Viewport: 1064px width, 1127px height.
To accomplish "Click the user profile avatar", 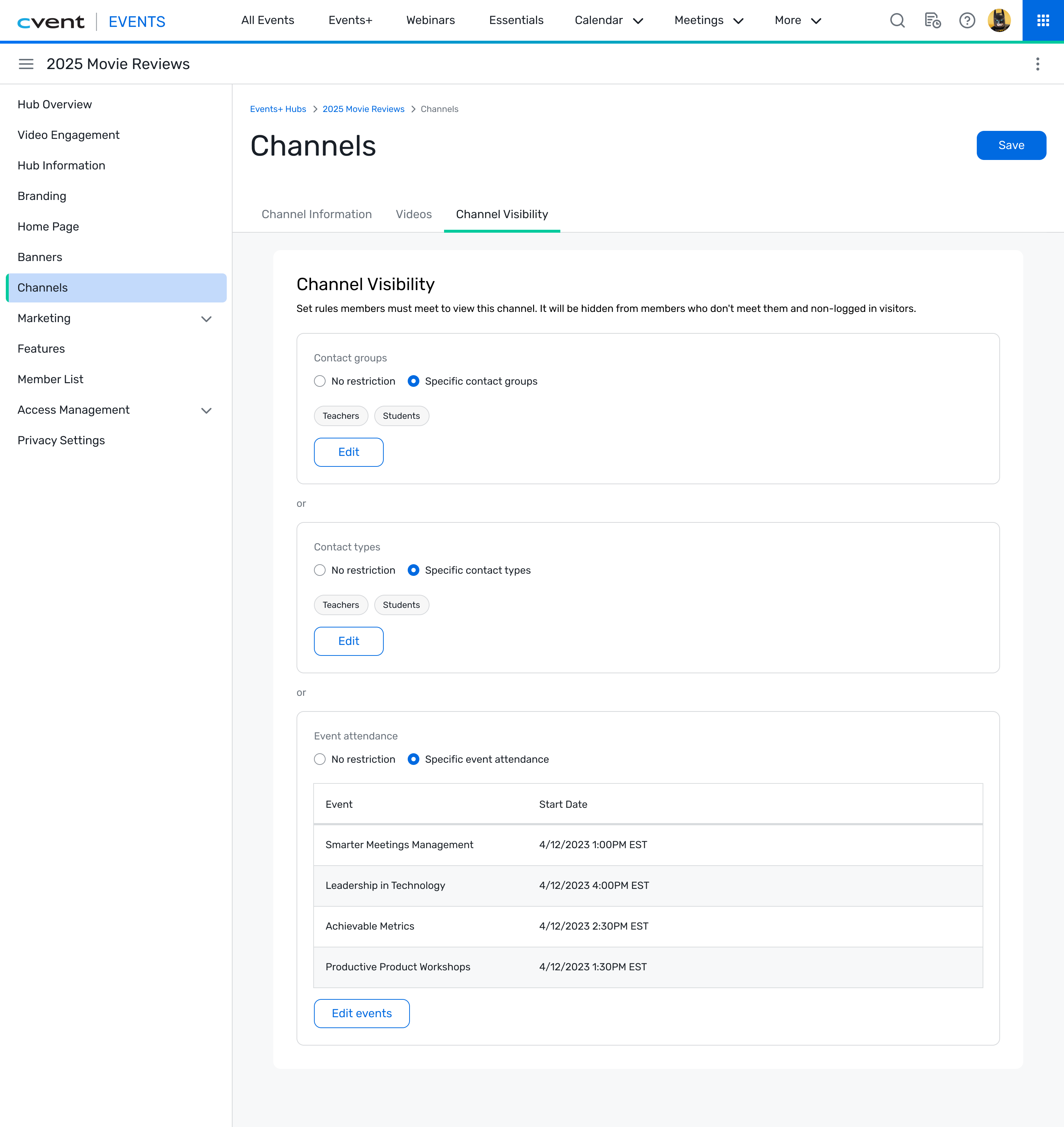I will click(999, 21).
